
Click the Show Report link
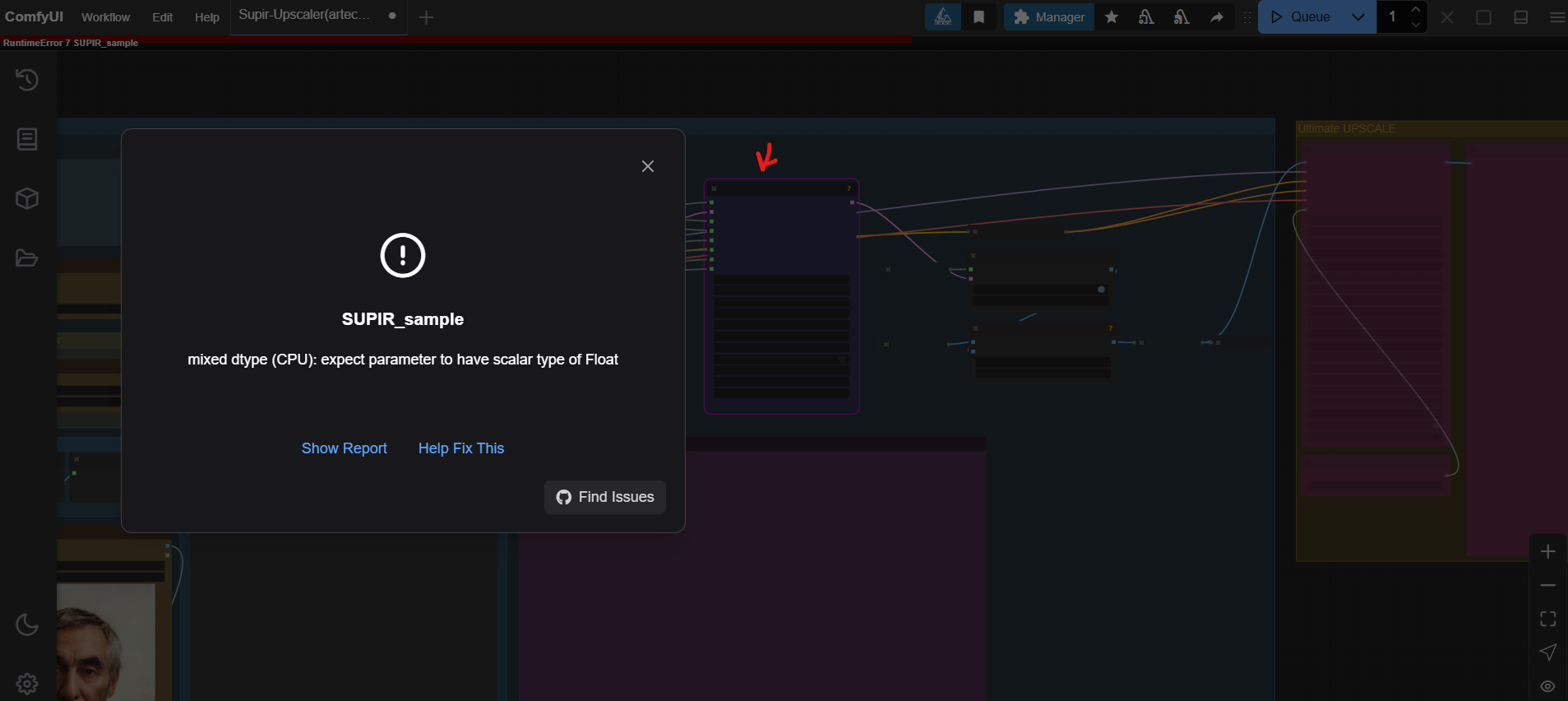click(x=344, y=448)
